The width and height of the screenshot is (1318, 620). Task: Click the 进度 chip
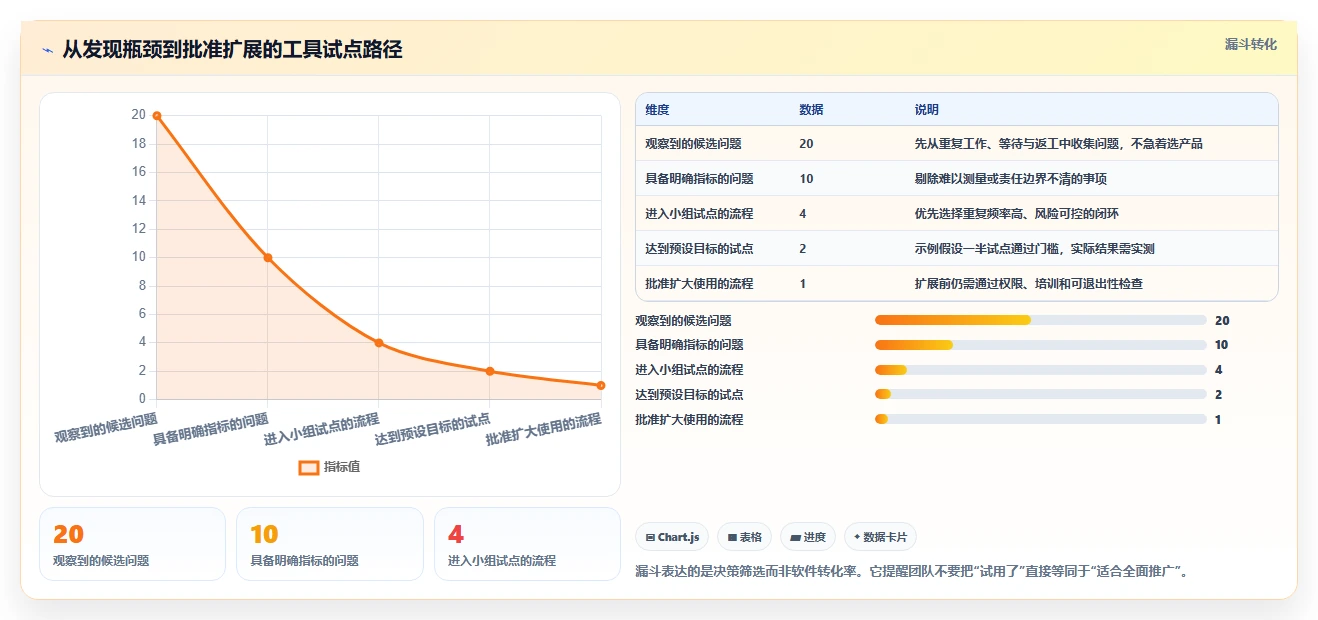[807, 537]
